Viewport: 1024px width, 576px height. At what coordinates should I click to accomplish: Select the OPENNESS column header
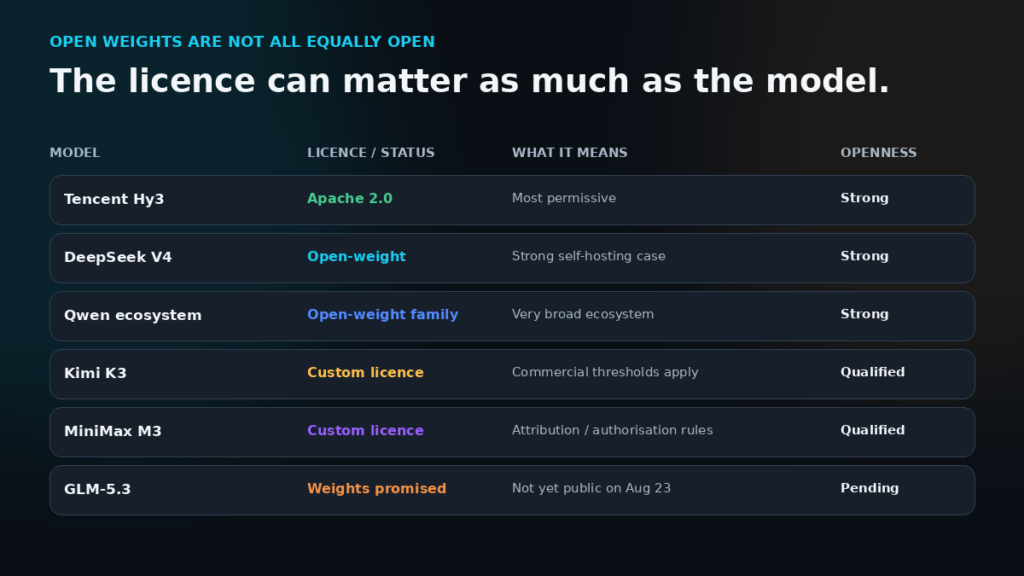(878, 153)
